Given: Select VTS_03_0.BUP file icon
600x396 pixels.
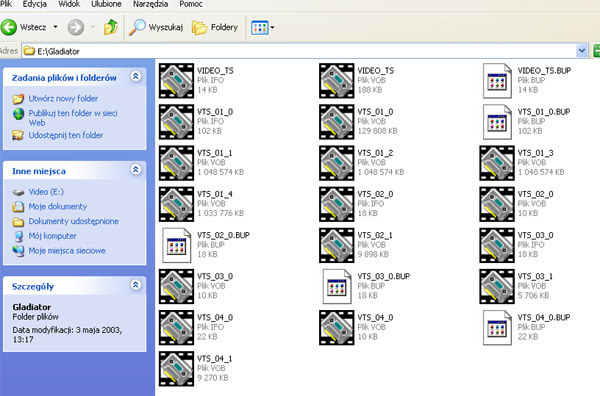Looking at the screenshot, I should click(x=337, y=287).
